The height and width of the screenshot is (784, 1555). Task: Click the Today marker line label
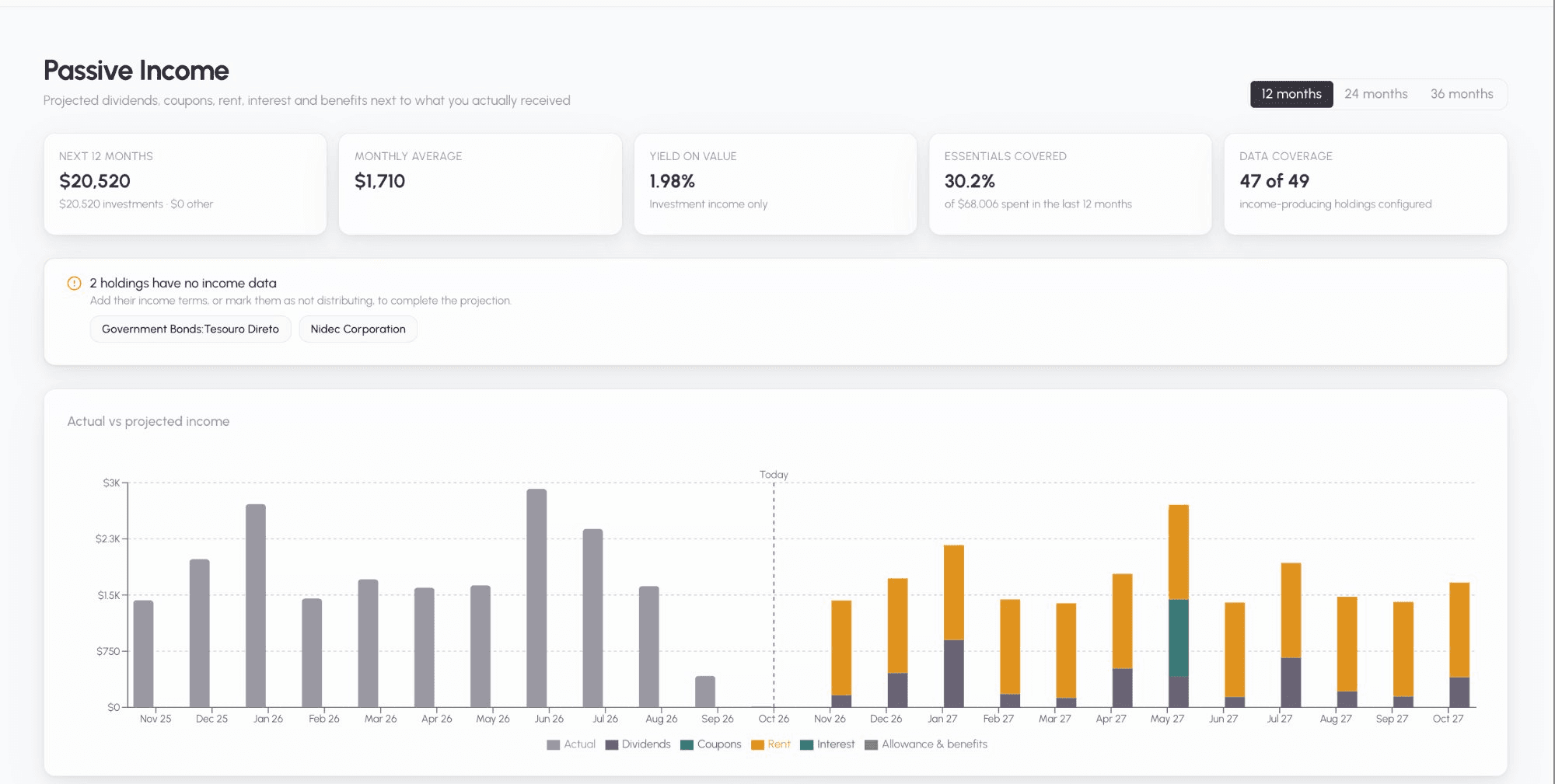[x=774, y=475]
